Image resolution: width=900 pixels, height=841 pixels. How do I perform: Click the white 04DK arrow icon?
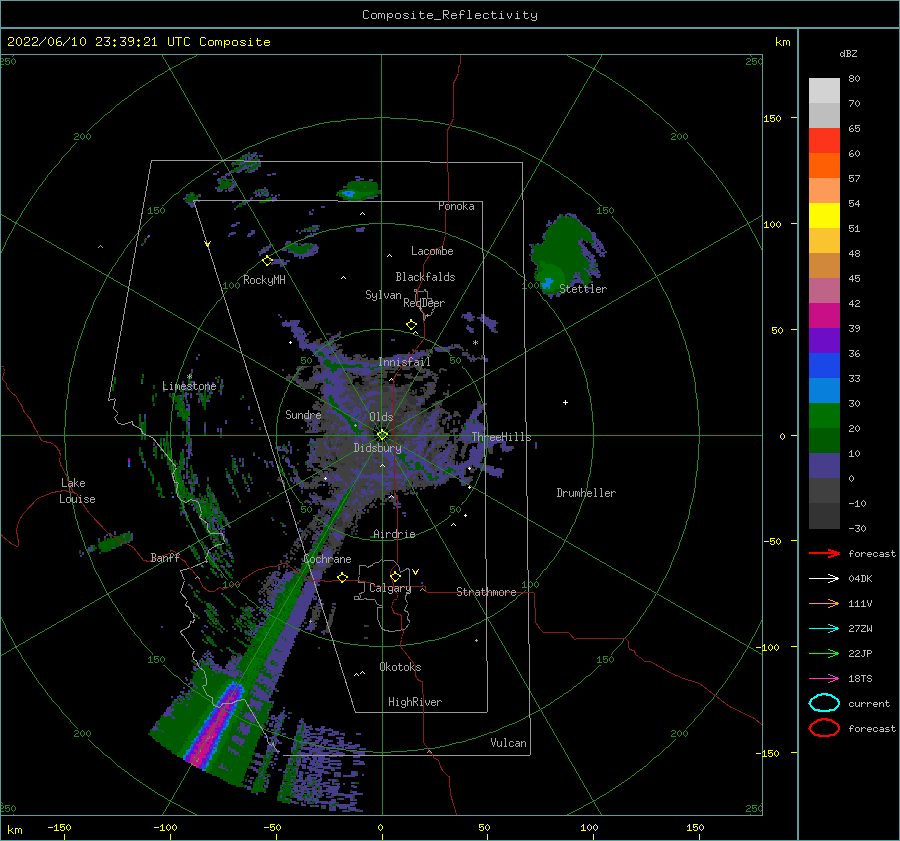coord(824,578)
